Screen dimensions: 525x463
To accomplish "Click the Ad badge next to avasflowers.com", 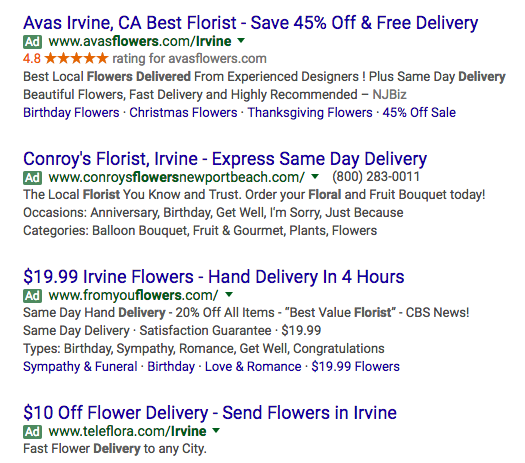I will (32, 42).
